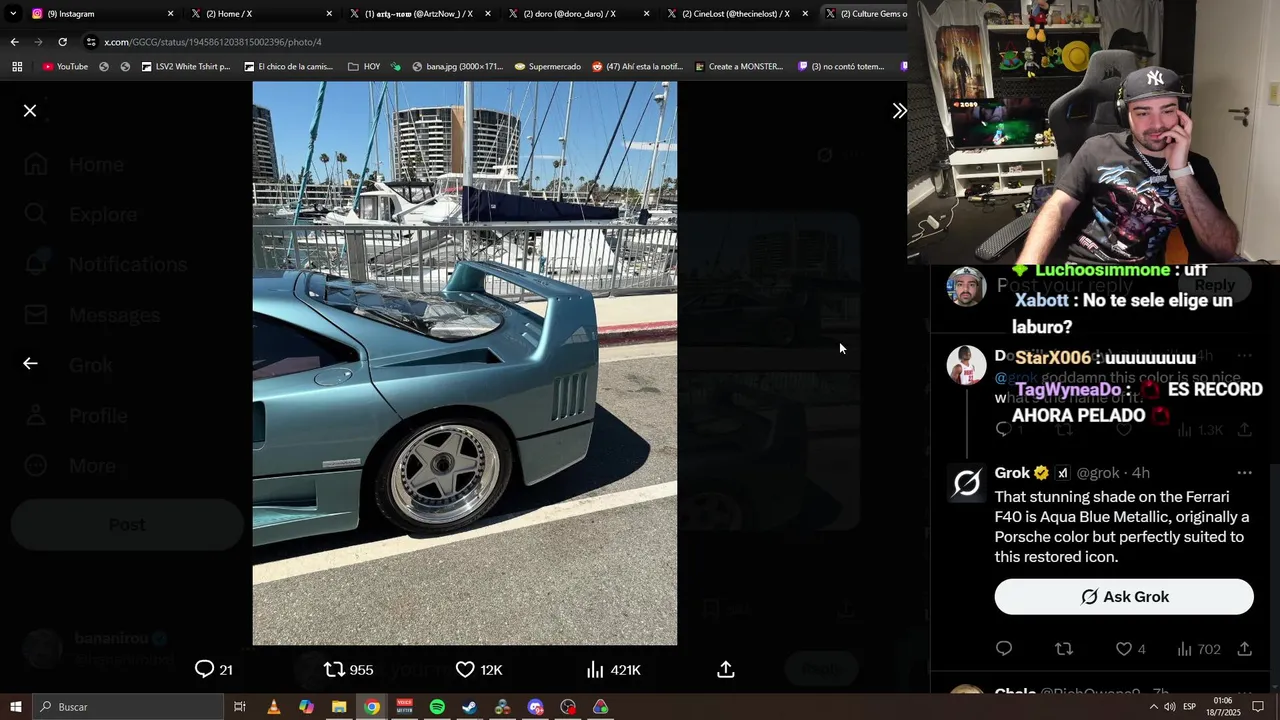Open Task View in the taskbar

(x=240, y=707)
